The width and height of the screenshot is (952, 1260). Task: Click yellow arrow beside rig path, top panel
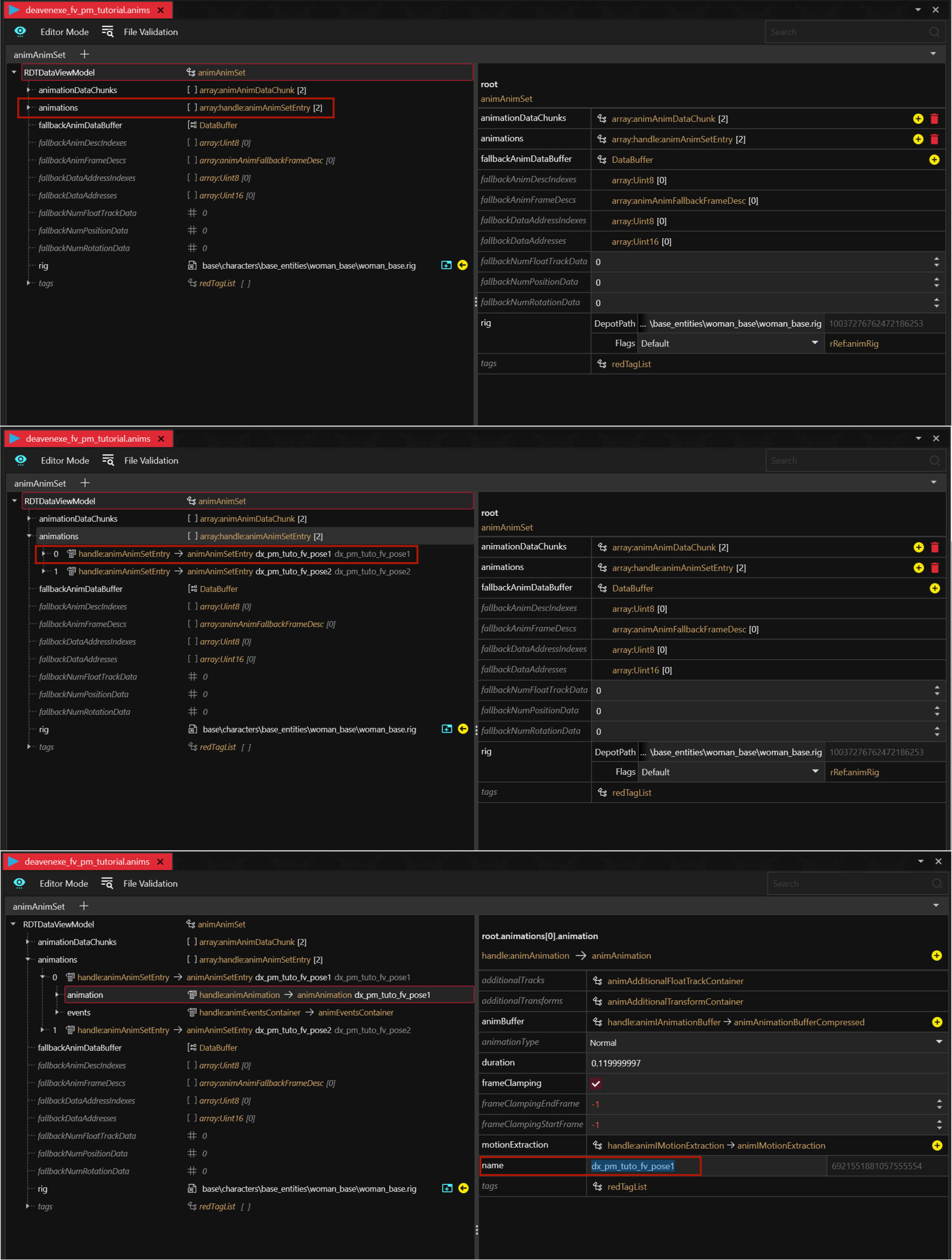(462, 265)
